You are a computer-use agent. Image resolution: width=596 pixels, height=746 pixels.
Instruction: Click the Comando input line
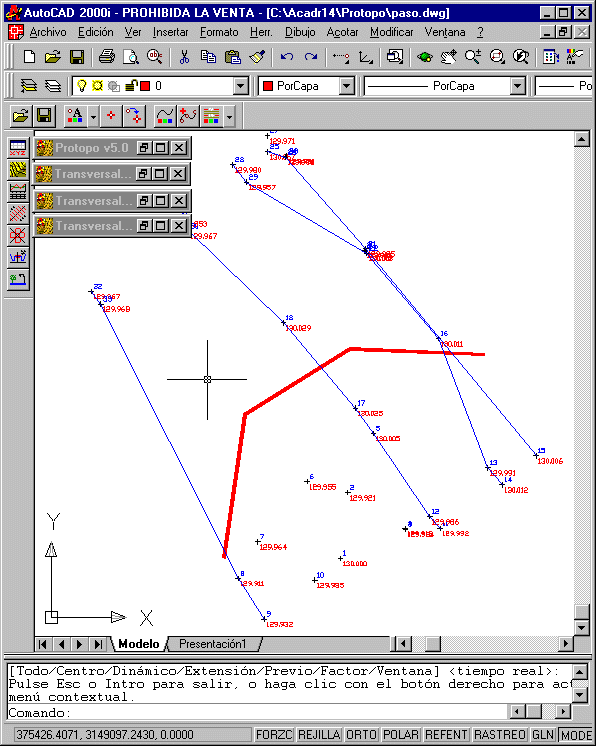point(258,712)
